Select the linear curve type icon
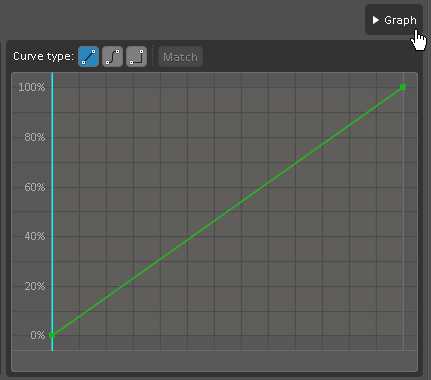The image size is (431, 380). coord(88,57)
